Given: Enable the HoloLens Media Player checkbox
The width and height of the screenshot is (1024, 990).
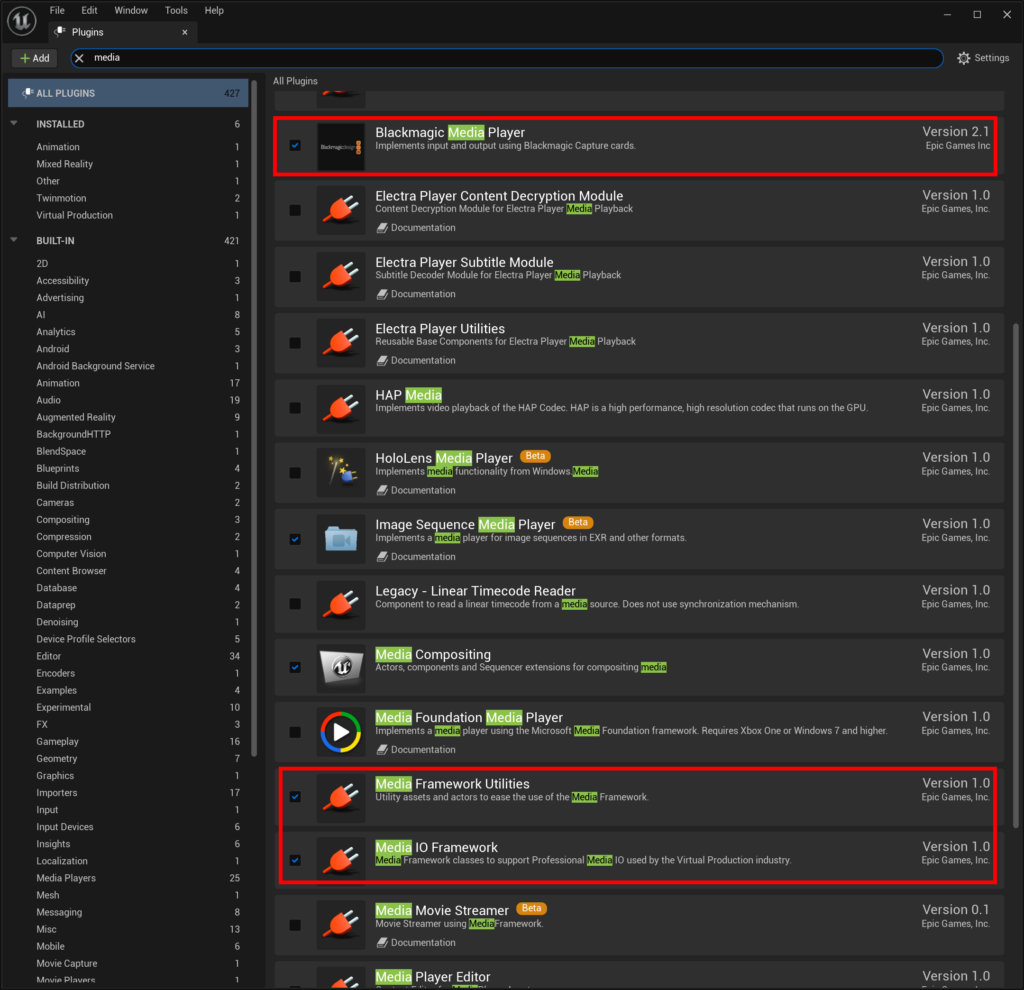Looking at the screenshot, I should [x=295, y=473].
